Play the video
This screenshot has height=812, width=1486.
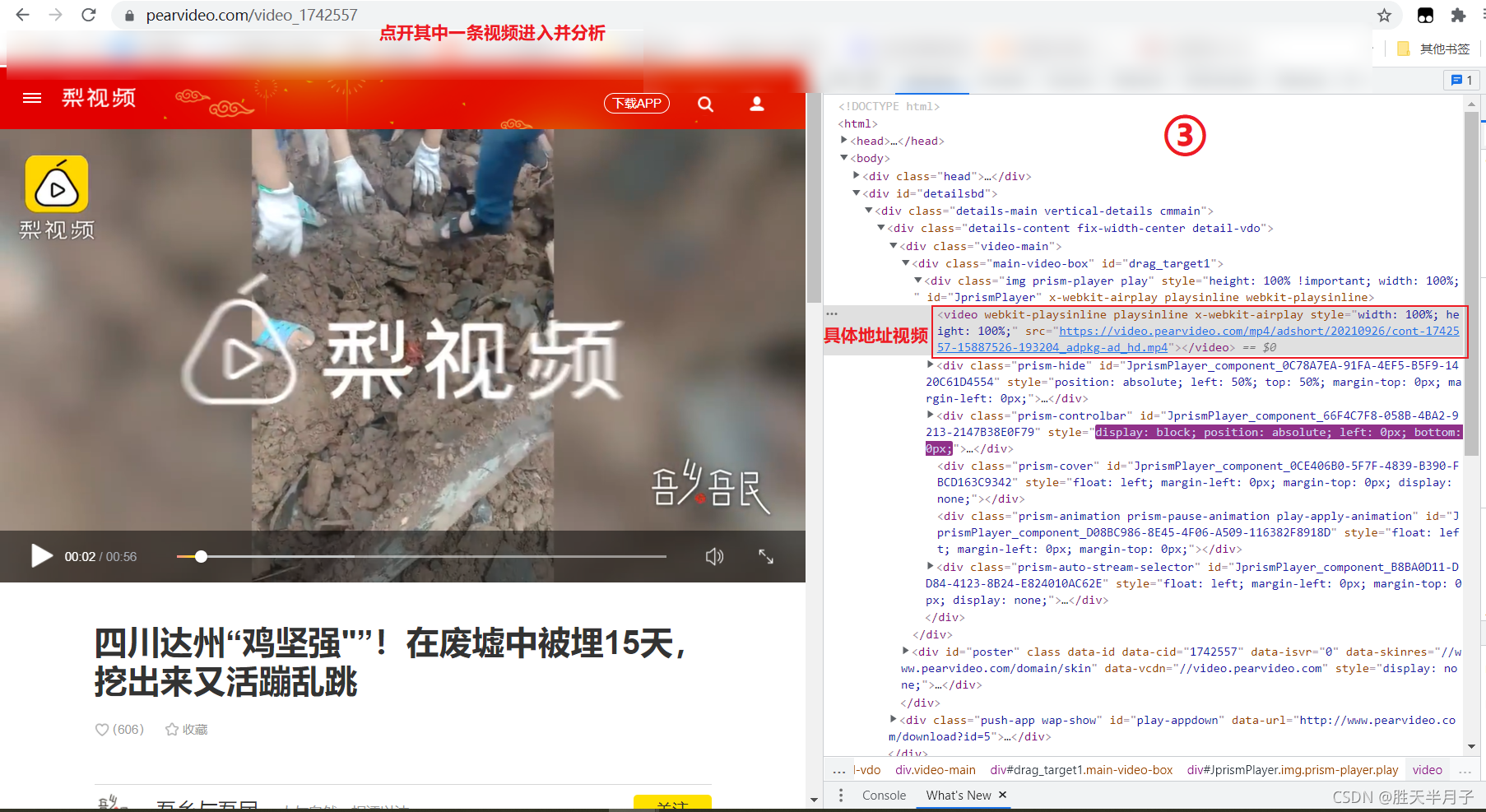(41, 556)
